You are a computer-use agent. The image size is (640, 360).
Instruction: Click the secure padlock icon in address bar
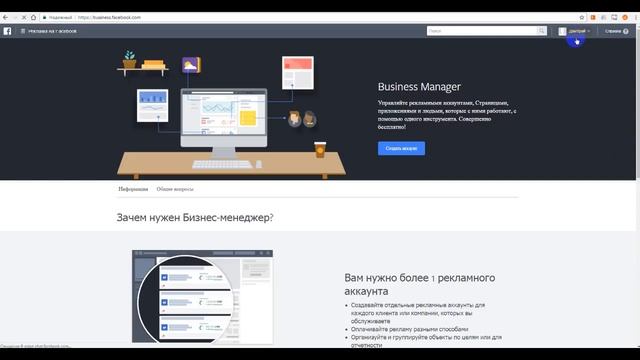pyautogui.click(x=44, y=18)
